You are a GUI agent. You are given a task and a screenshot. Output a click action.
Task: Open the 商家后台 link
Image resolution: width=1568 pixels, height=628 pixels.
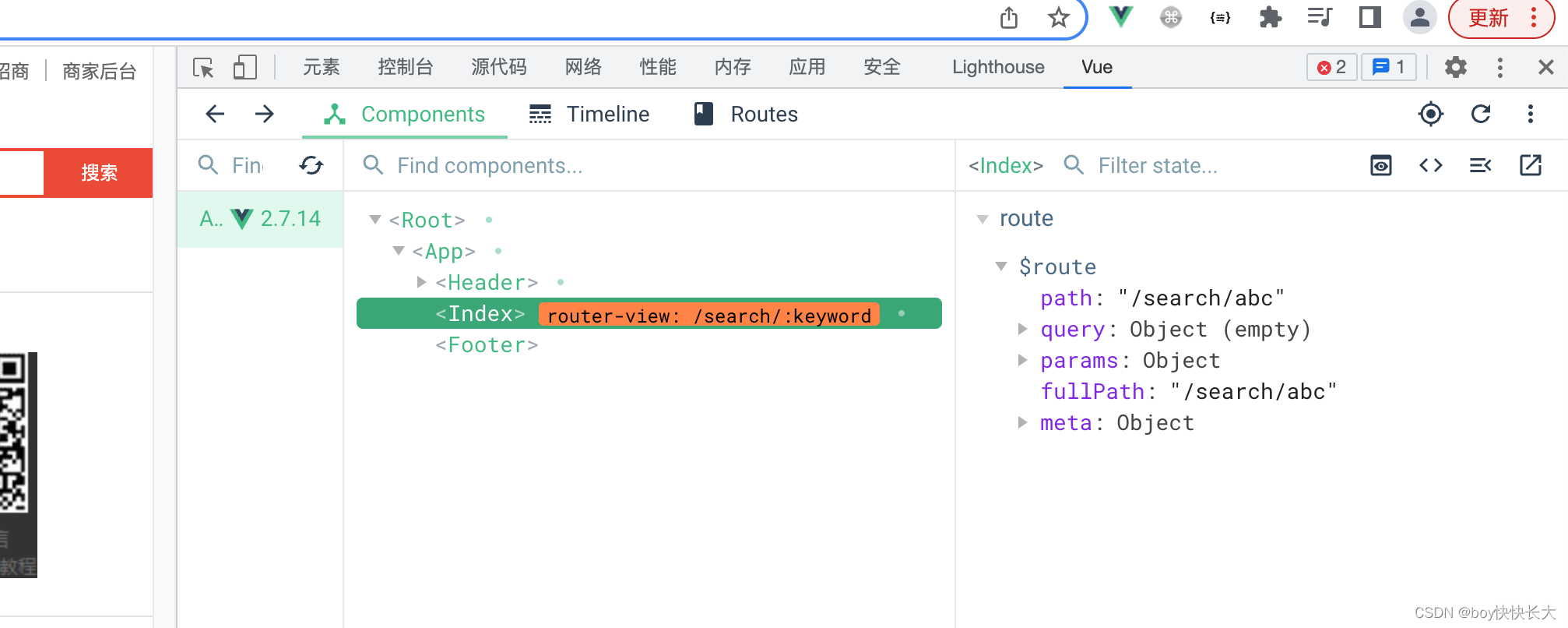pyautogui.click(x=100, y=71)
